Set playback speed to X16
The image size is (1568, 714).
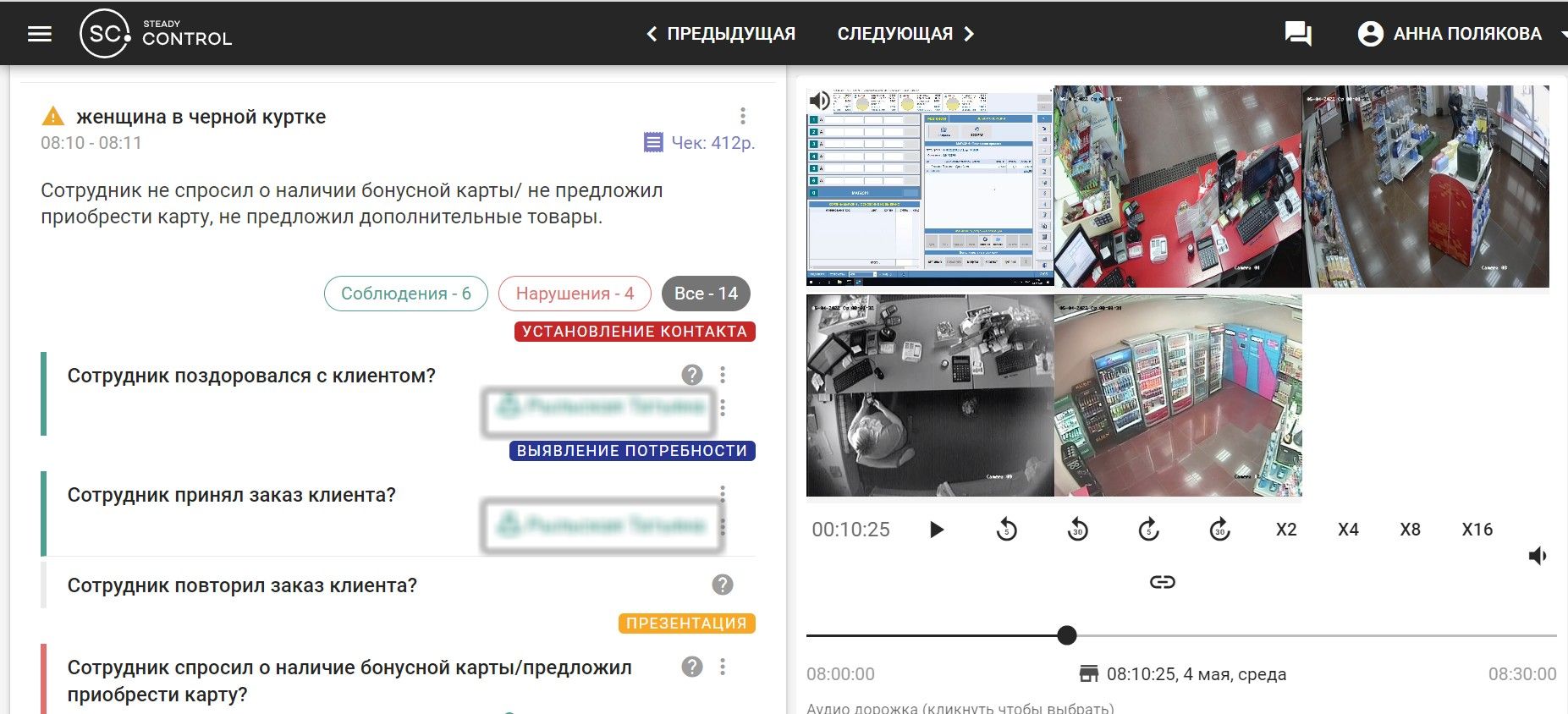click(x=1477, y=530)
